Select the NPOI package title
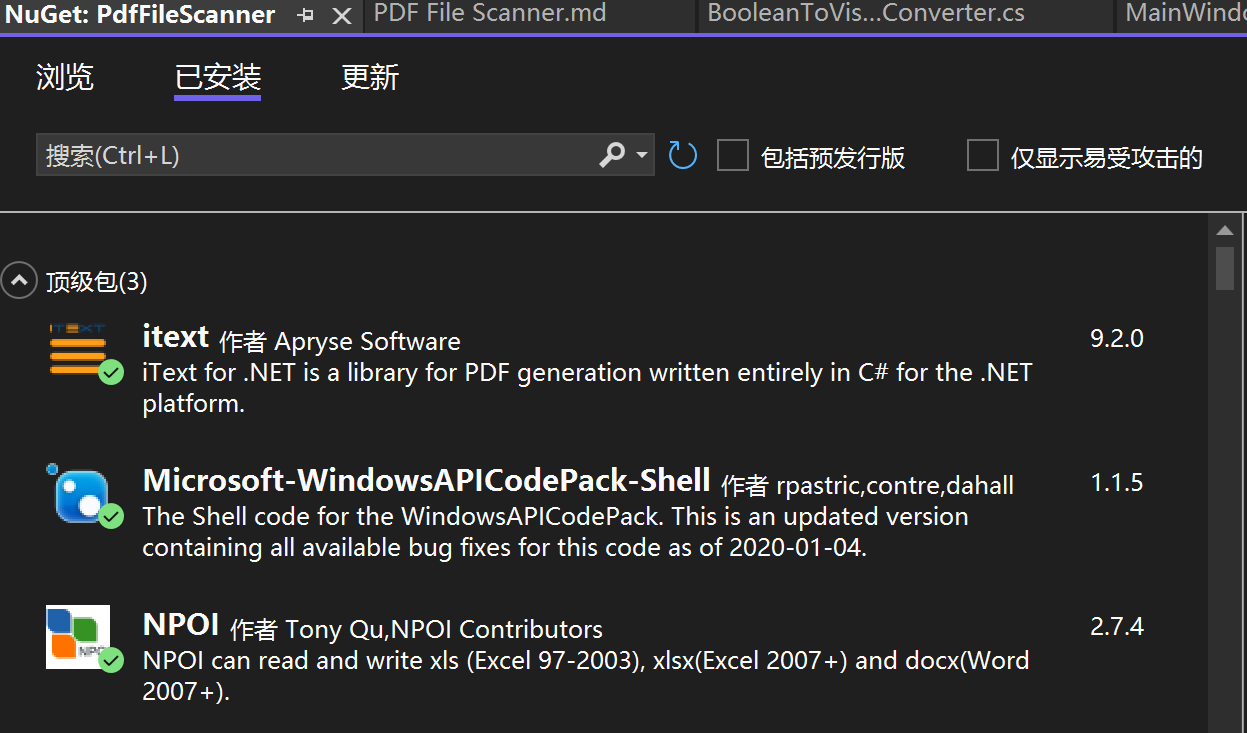The height and width of the screenshot is (733, 1247). [181, 625]
